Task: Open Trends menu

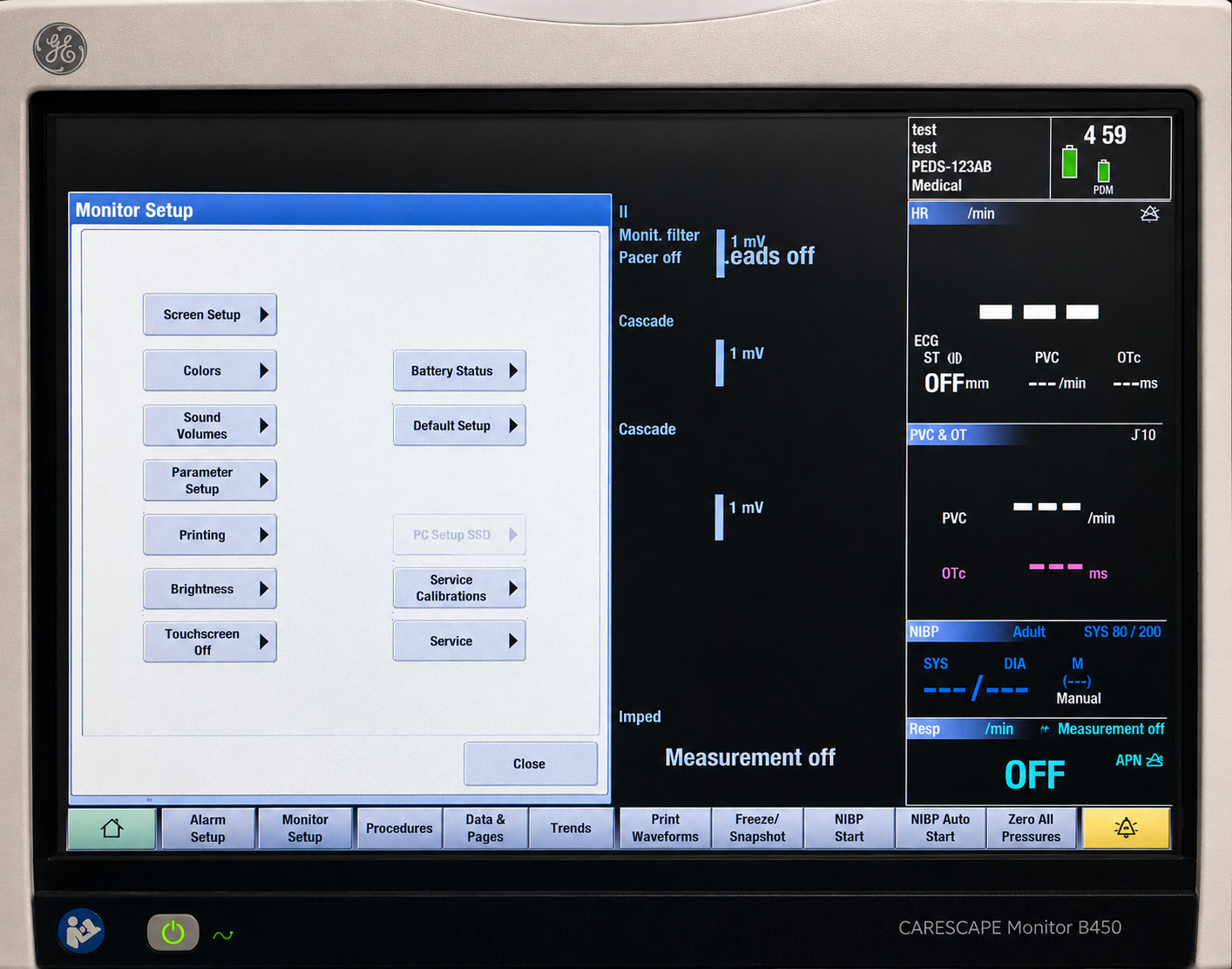Action: pos(571,828)
